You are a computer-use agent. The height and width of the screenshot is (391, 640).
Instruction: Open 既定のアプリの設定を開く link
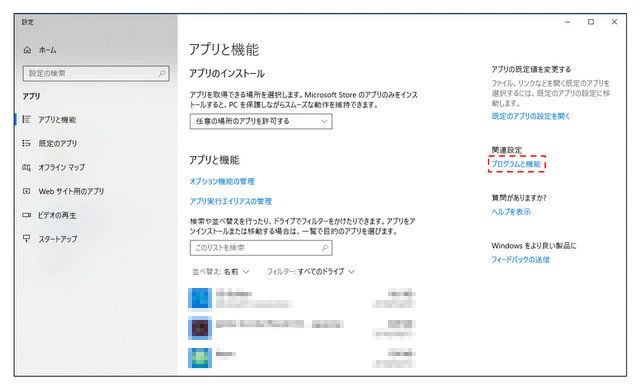(x=531, y=116)
